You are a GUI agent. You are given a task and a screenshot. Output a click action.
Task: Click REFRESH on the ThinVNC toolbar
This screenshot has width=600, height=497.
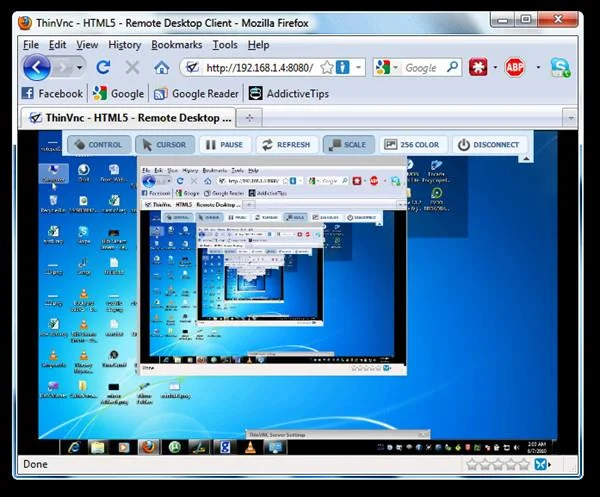286,145
